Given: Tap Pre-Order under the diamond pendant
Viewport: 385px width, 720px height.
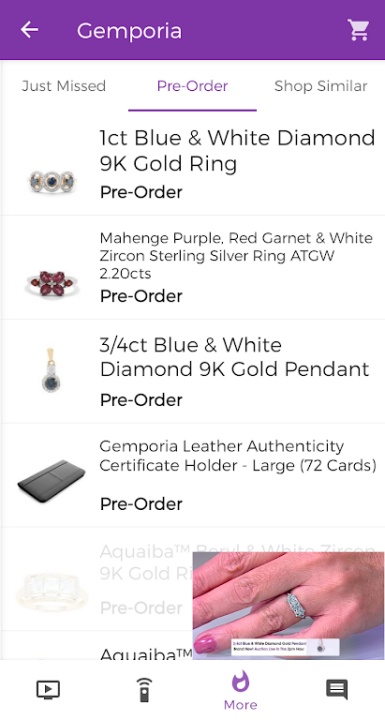Looking at the screenshot, I should click(x=141, y=400).
